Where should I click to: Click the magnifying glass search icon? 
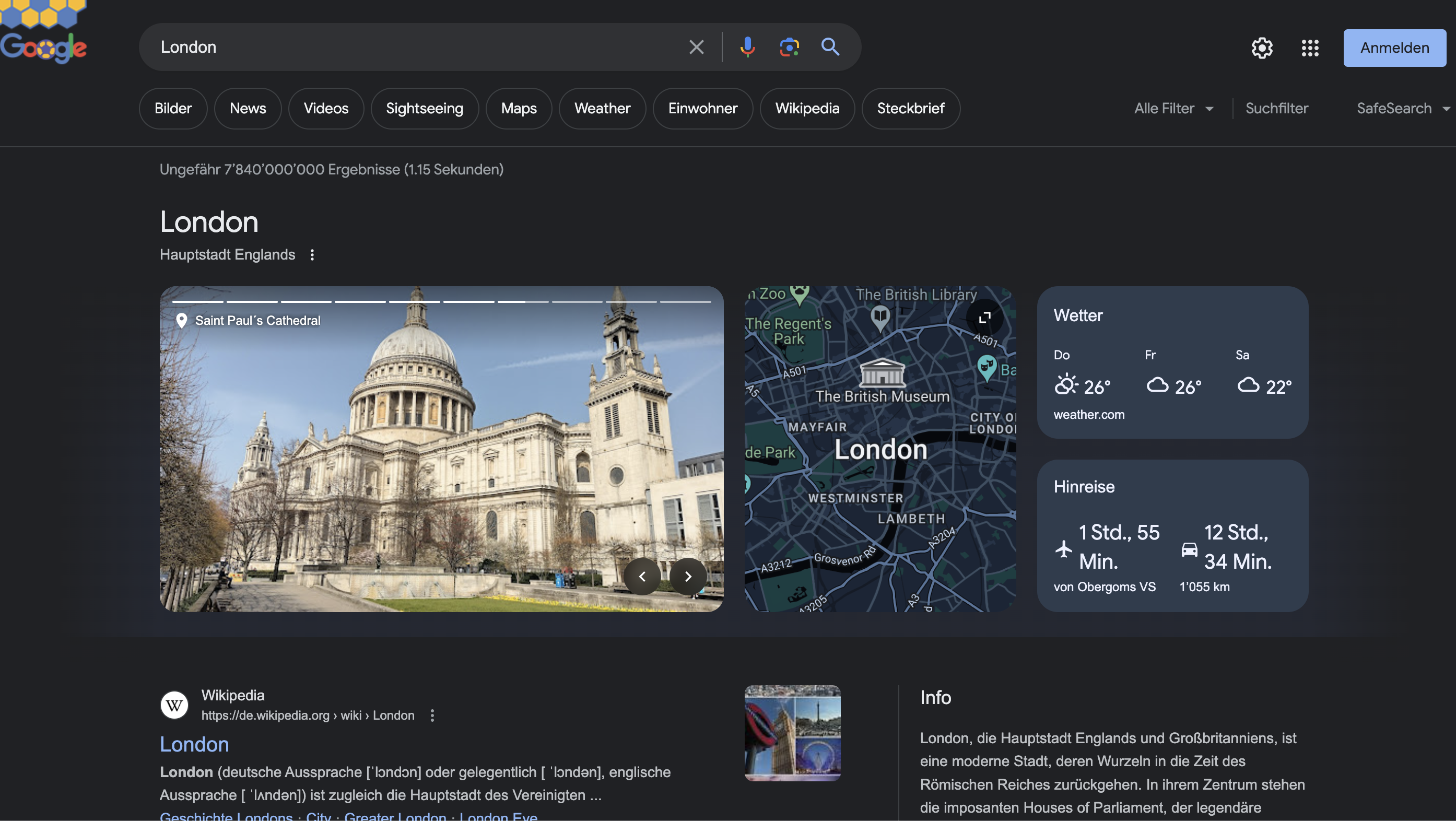[830, 47]
